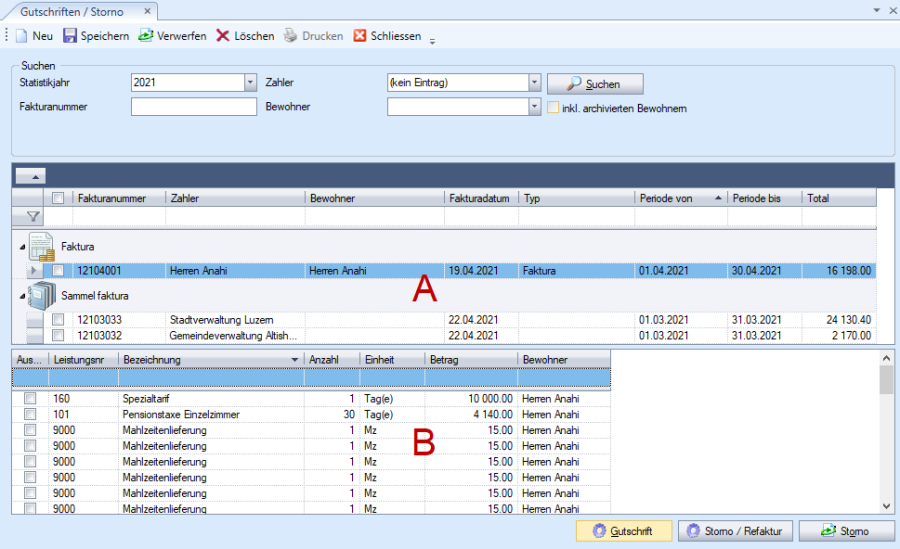Click the Suchen button
The image size is (900, 549).
595,84
